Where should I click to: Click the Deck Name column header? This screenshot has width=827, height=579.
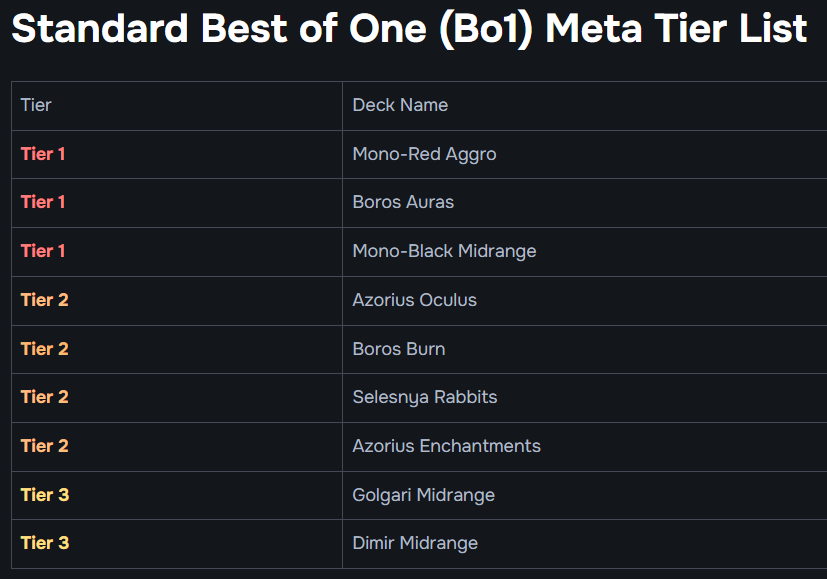coord(400,105)
